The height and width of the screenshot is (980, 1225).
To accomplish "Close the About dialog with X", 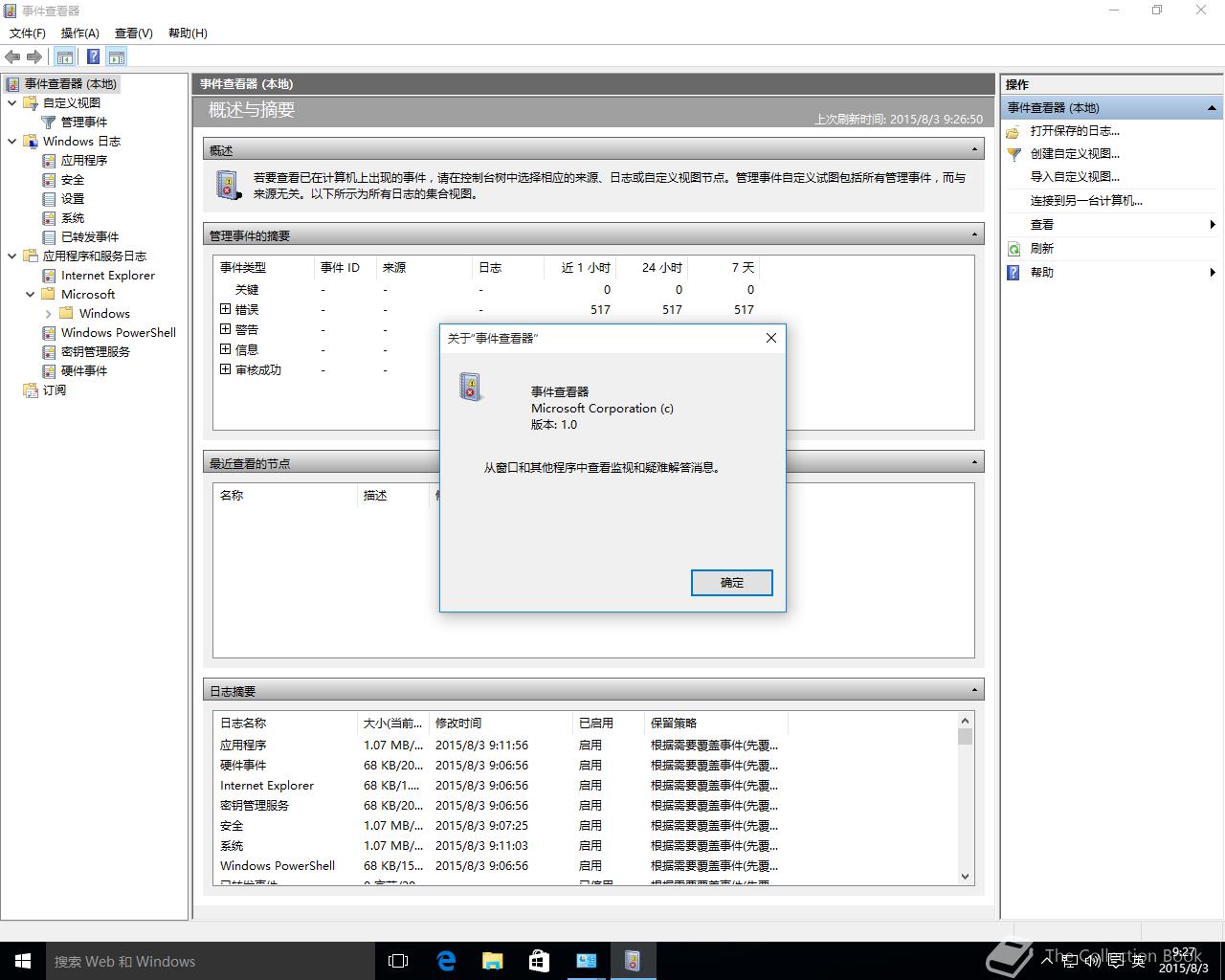I will click(x=771, y=338).
